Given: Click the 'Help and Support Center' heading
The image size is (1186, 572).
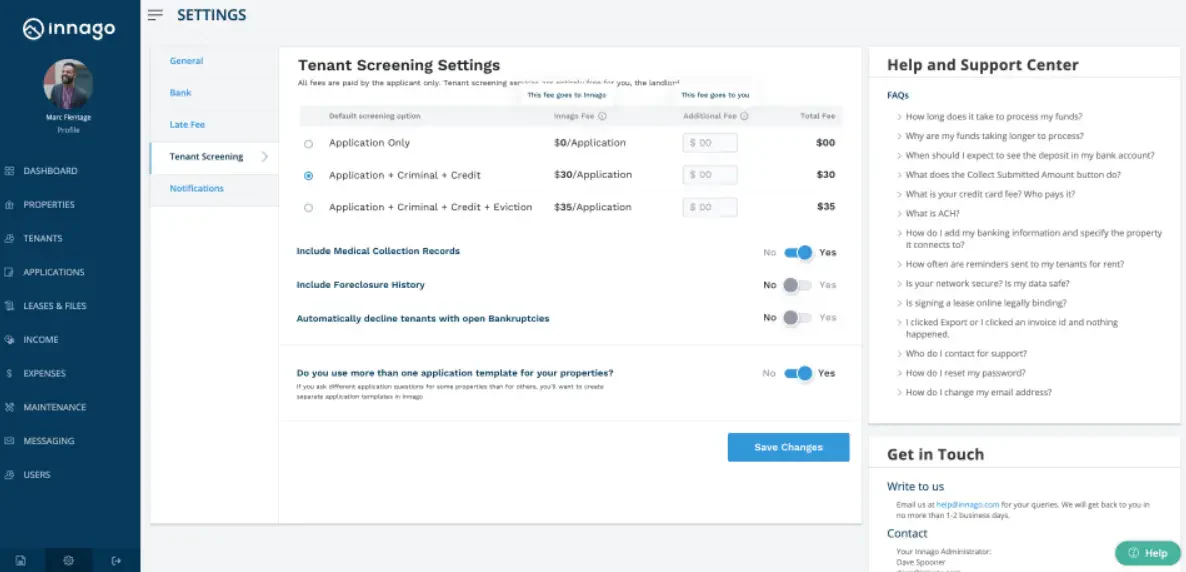Looking at the screenshot, I should point(983,65).
